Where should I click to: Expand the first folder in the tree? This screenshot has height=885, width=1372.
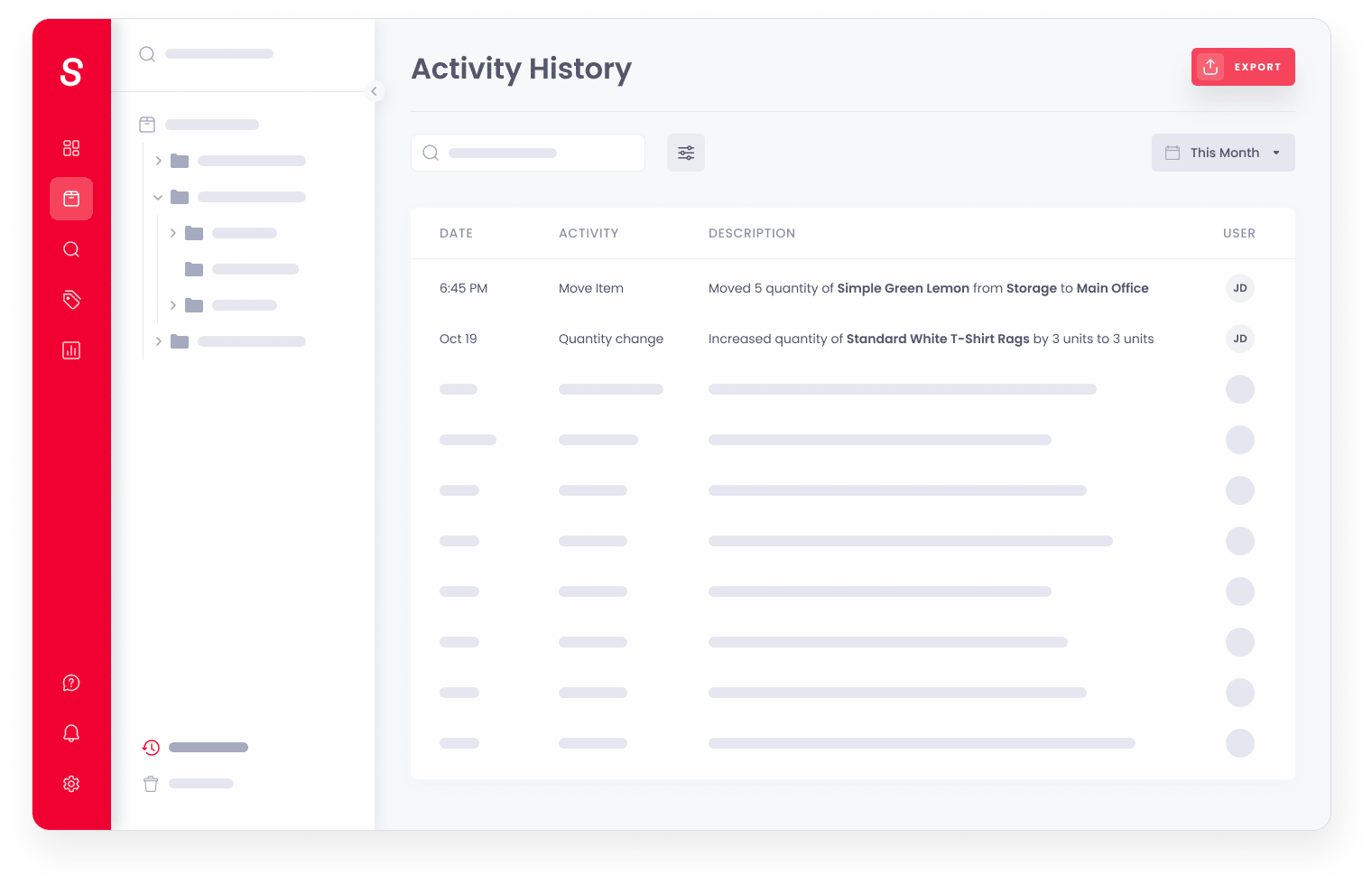pyautogui.click(x=158, y=160)
